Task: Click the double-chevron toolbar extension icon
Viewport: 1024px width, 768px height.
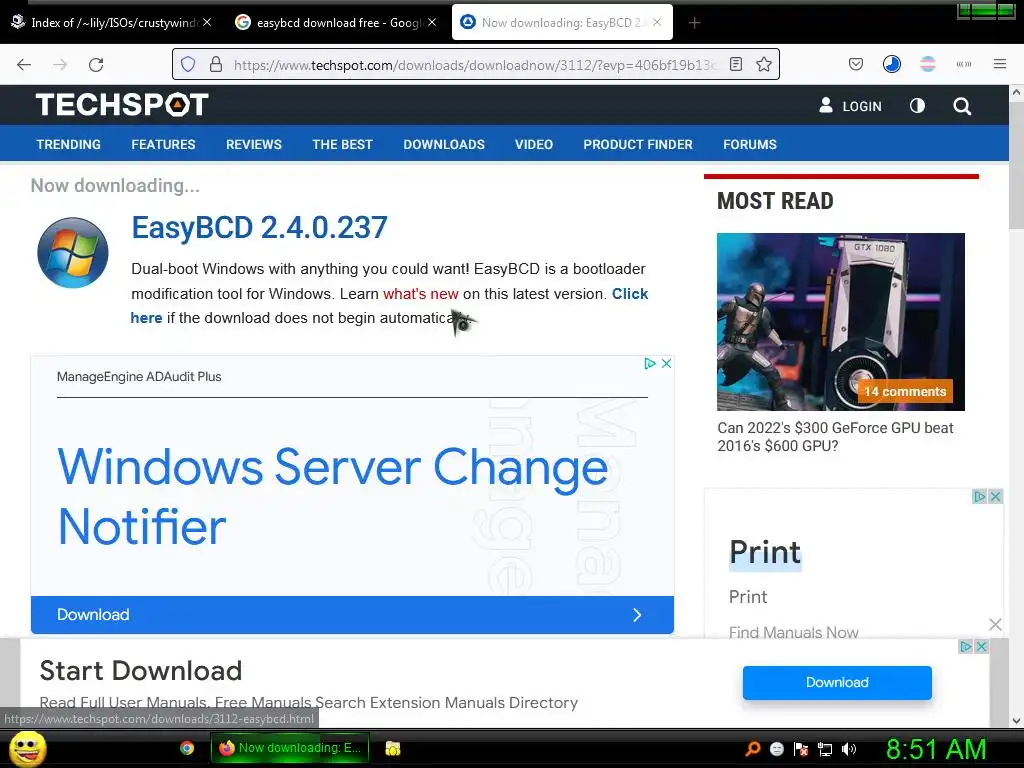Action: pyautogui.click(x=963, y=64)
